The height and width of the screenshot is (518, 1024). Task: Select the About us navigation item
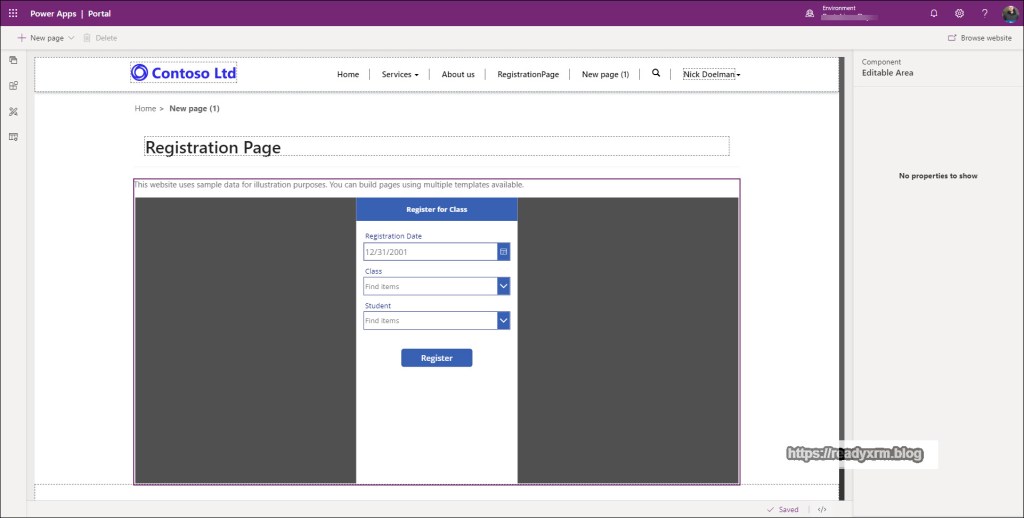coord(458,74)
